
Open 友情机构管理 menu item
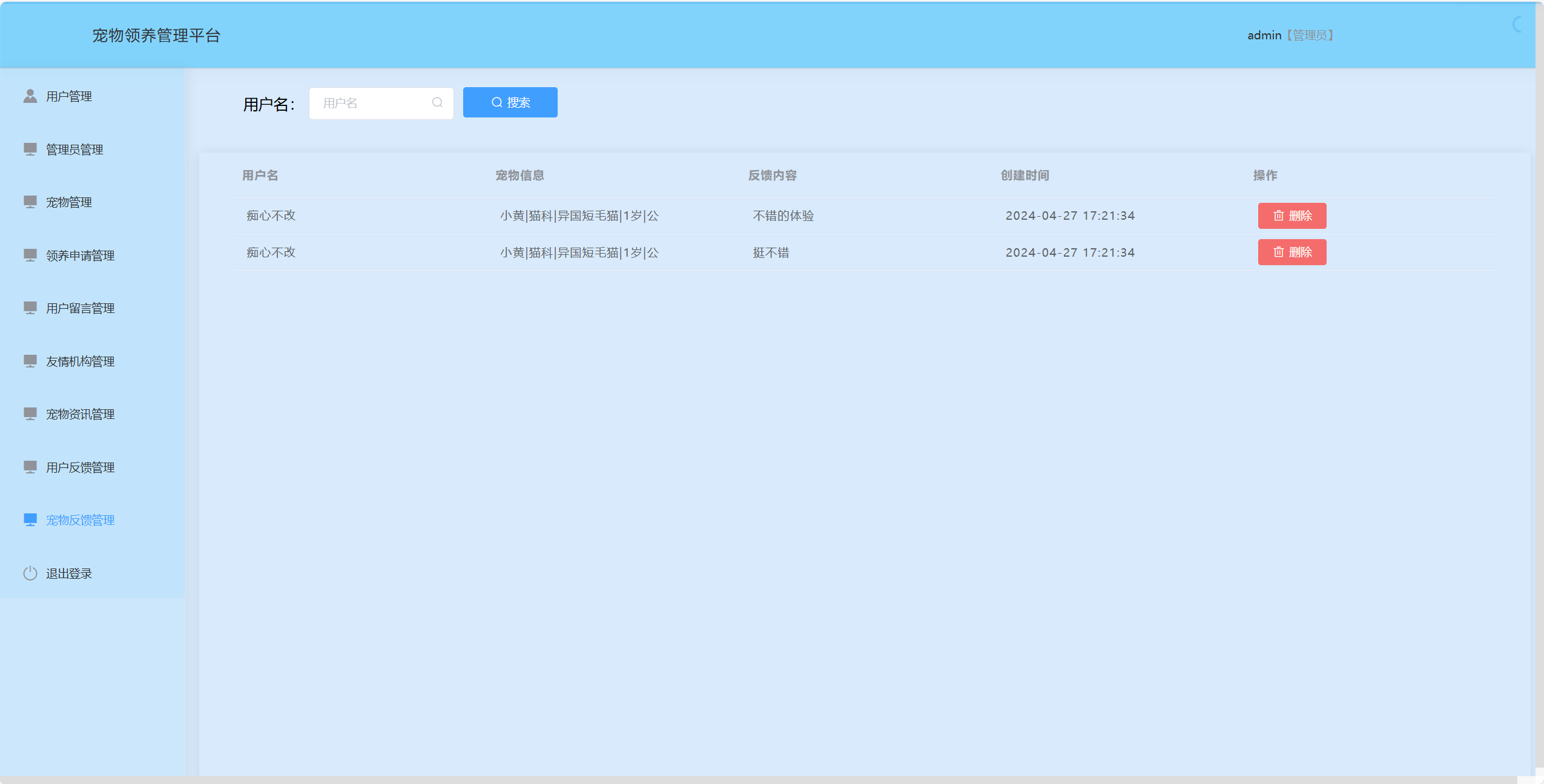pos(80,361)
